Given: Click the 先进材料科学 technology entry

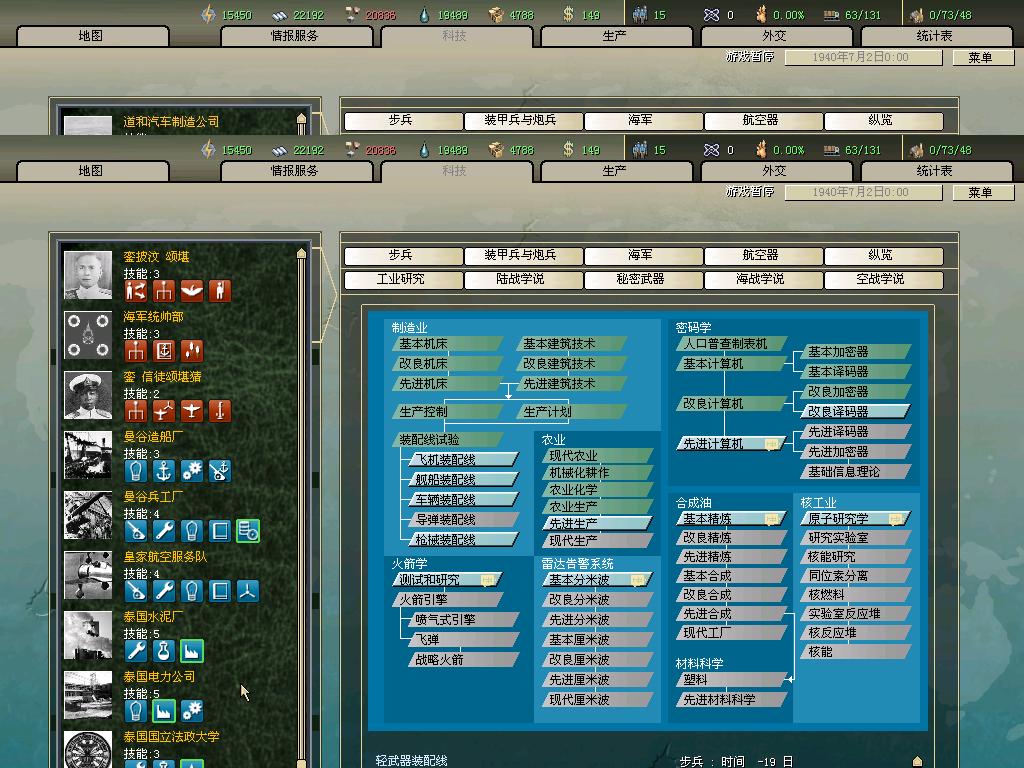Looking at the screenshot, I should point(731,700).
